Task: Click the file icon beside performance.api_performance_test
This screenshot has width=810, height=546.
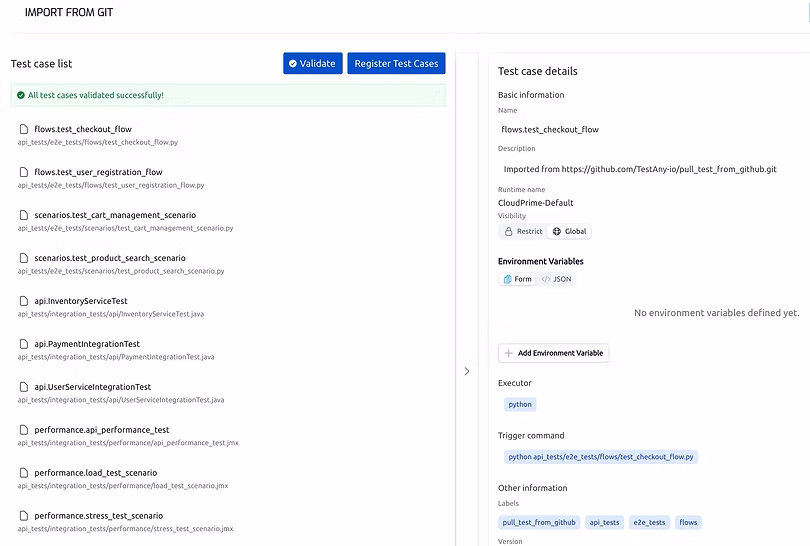Action: pos(24,429)
